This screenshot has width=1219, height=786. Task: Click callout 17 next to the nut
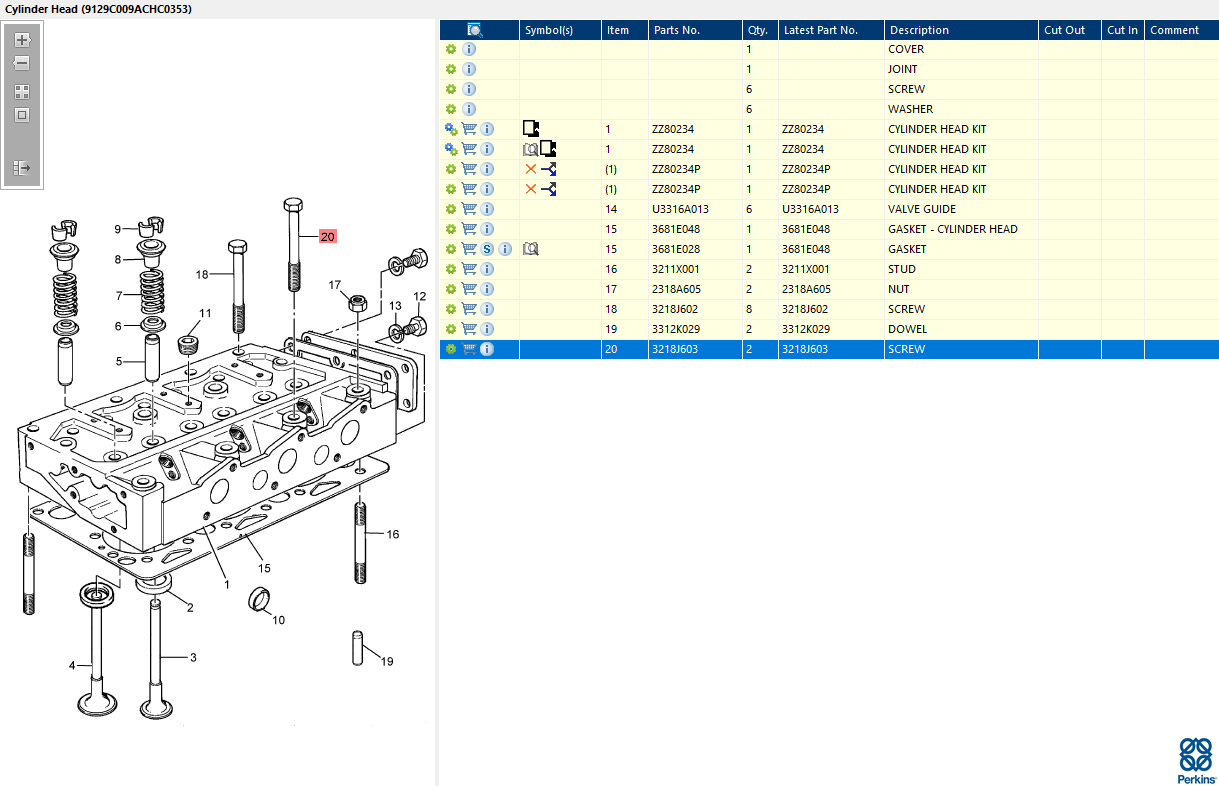[x=335, y=285]
